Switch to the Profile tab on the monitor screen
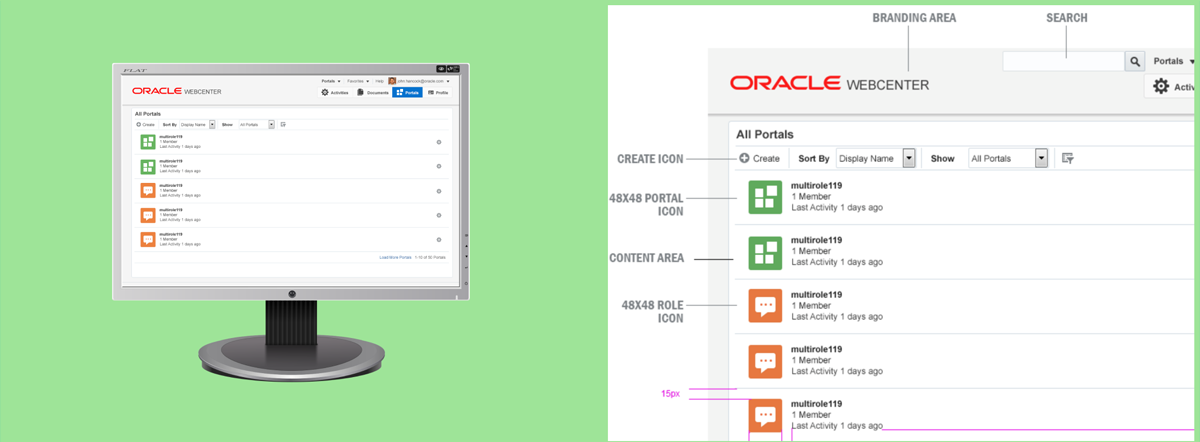Viewport: 1200px width, 442px height. point(438,92)
